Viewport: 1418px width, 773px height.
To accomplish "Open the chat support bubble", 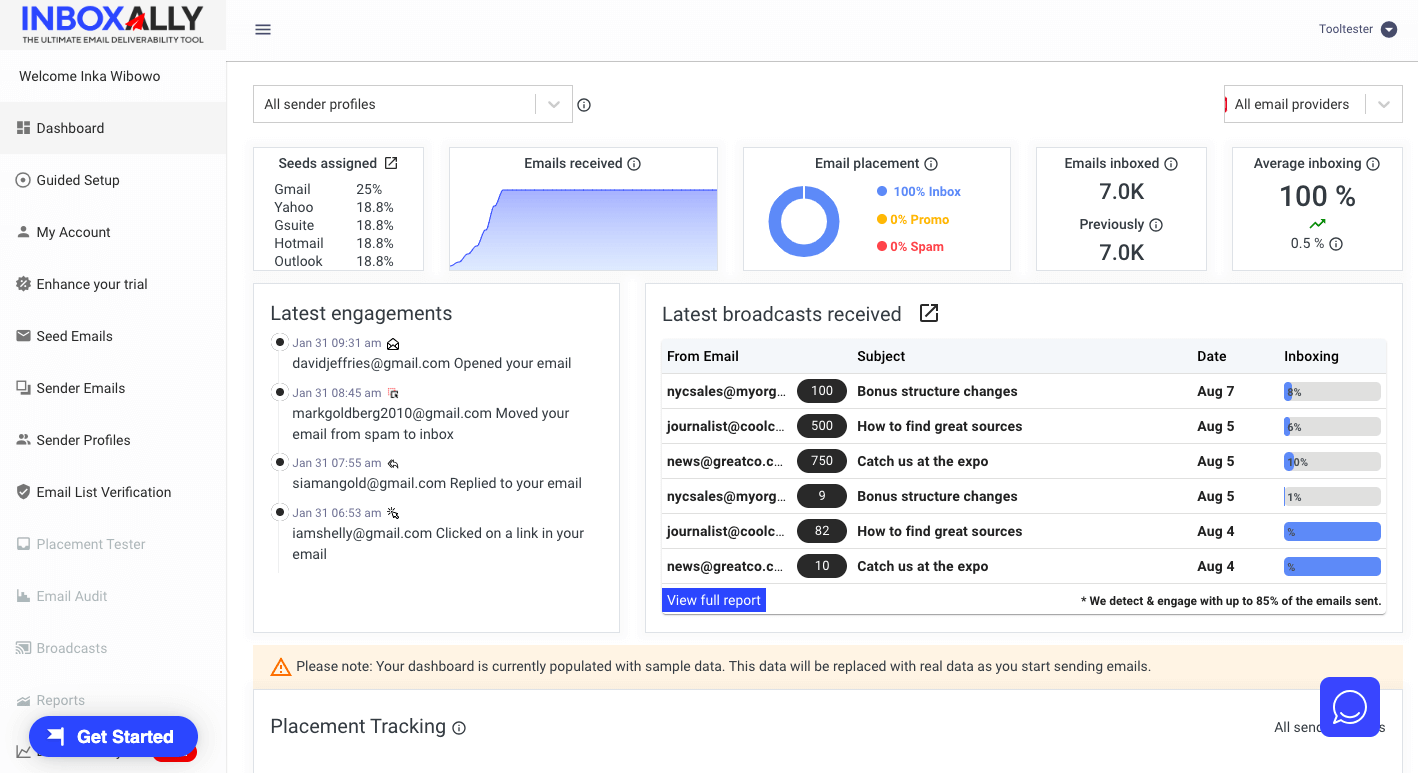I will coord(1349,707).
